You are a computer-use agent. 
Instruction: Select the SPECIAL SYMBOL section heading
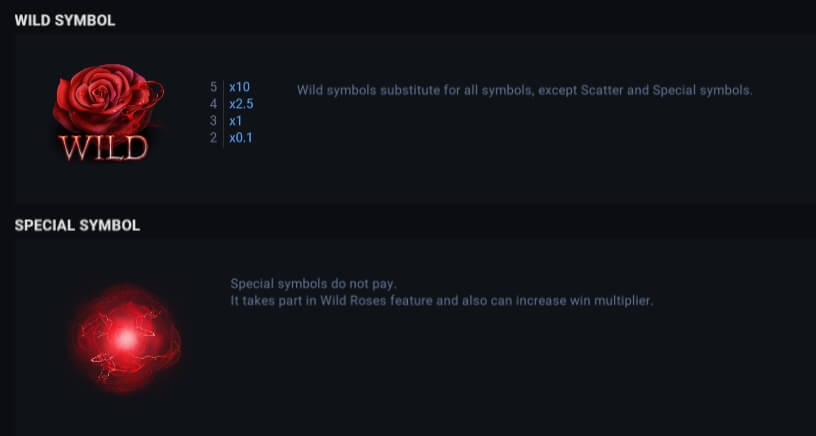tap(78, 225)
